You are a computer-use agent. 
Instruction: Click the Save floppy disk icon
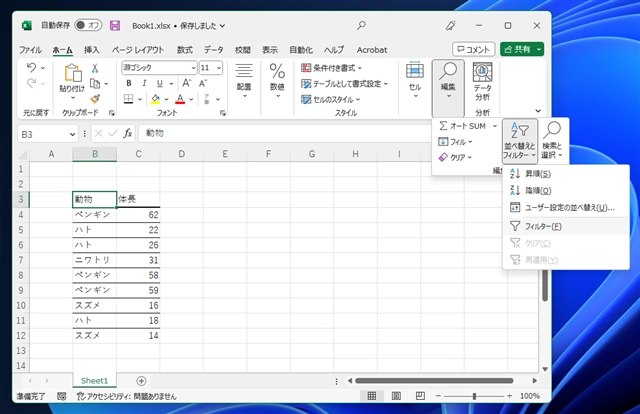click(115, 24)
